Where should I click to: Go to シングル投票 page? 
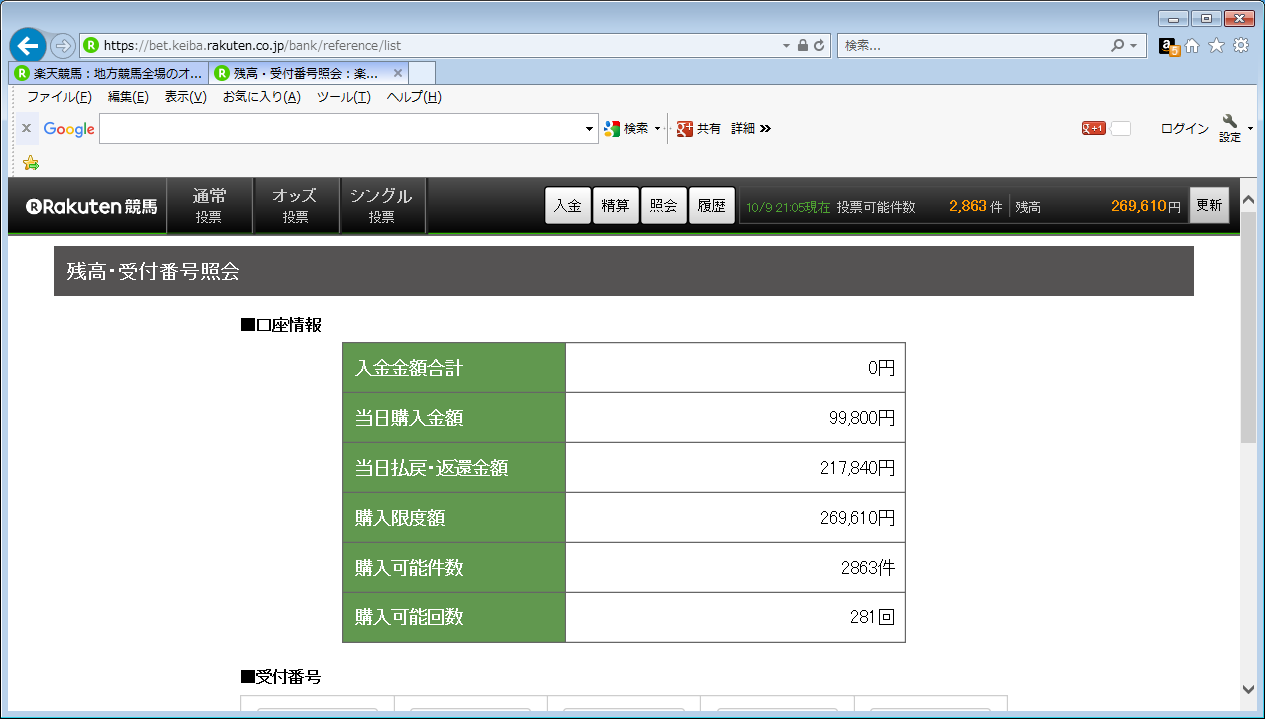point(381,206)
